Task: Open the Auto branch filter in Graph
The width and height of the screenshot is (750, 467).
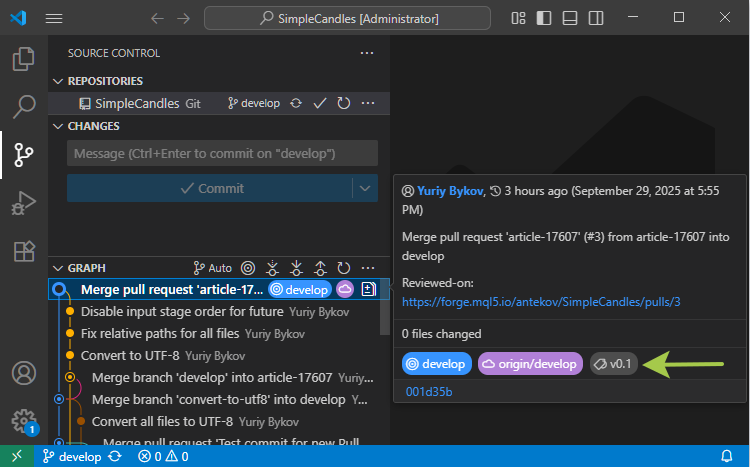Action: point(212,268)
